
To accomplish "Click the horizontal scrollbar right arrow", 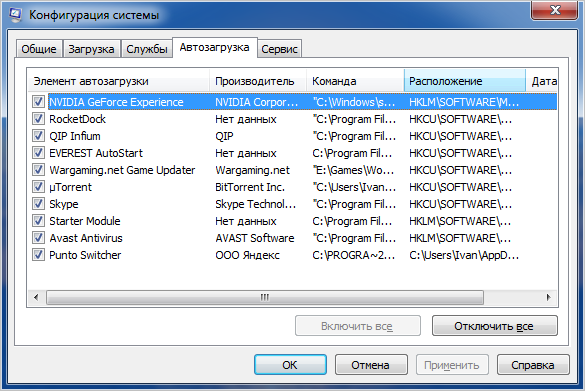I will (548, 297).
